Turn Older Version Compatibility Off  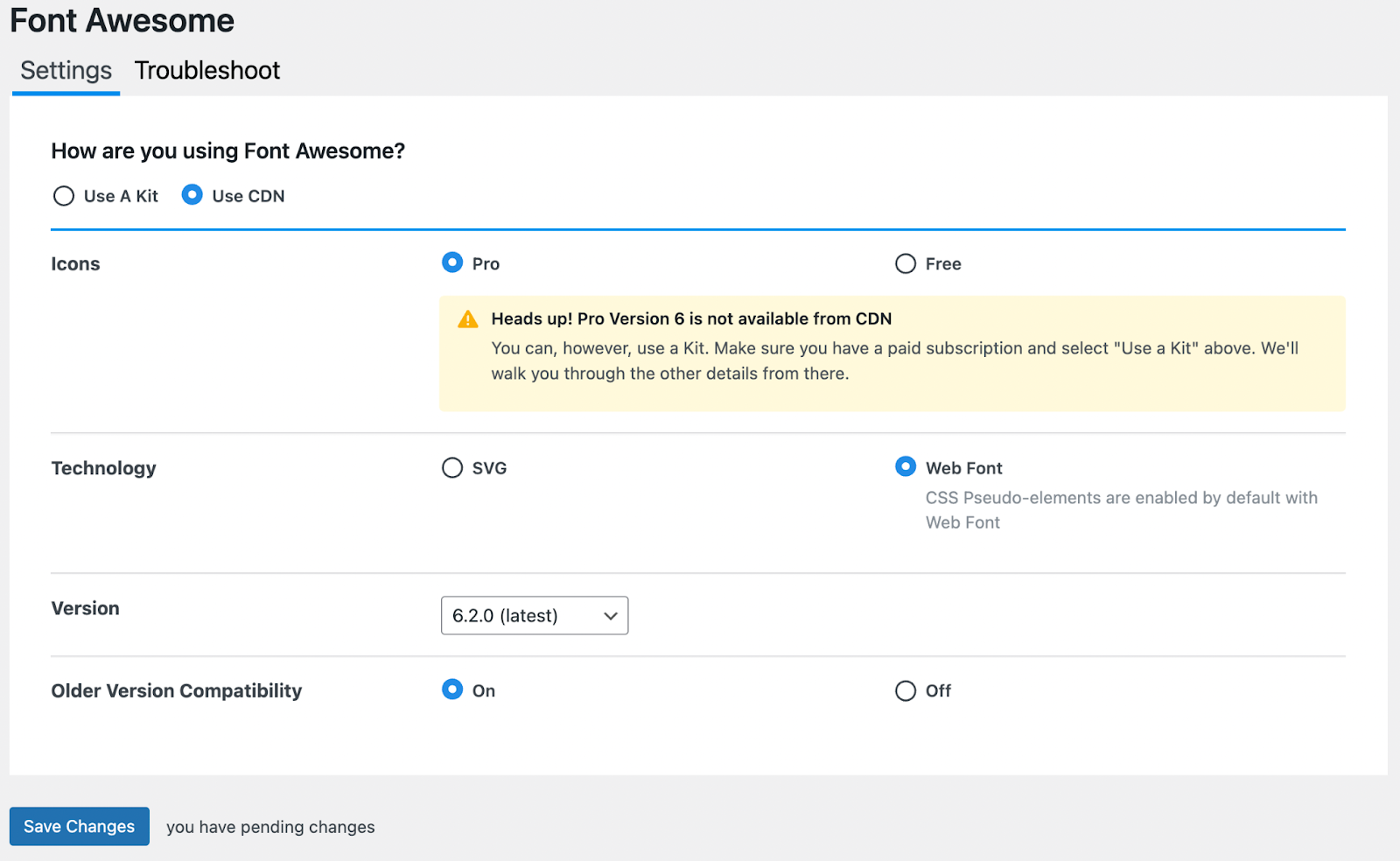906,691
